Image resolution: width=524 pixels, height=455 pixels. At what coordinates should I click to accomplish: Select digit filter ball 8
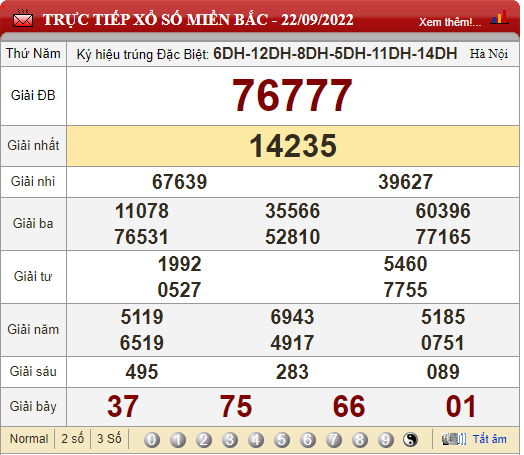tap(360, 440)
